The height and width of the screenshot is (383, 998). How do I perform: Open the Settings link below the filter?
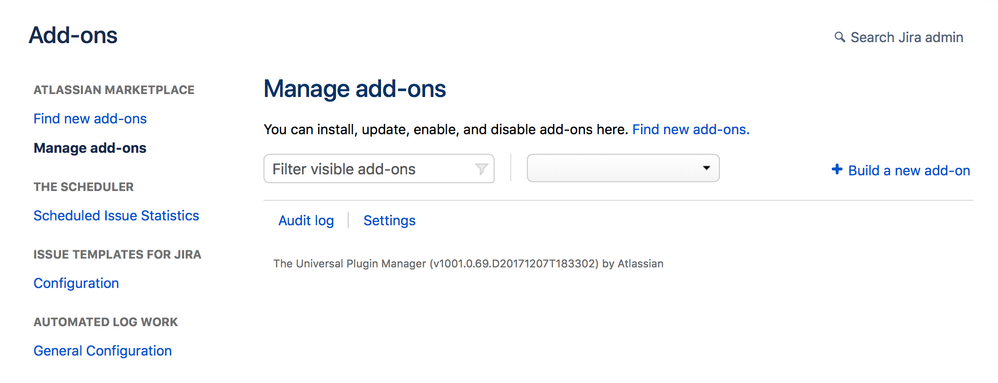(x=390, y=221)
